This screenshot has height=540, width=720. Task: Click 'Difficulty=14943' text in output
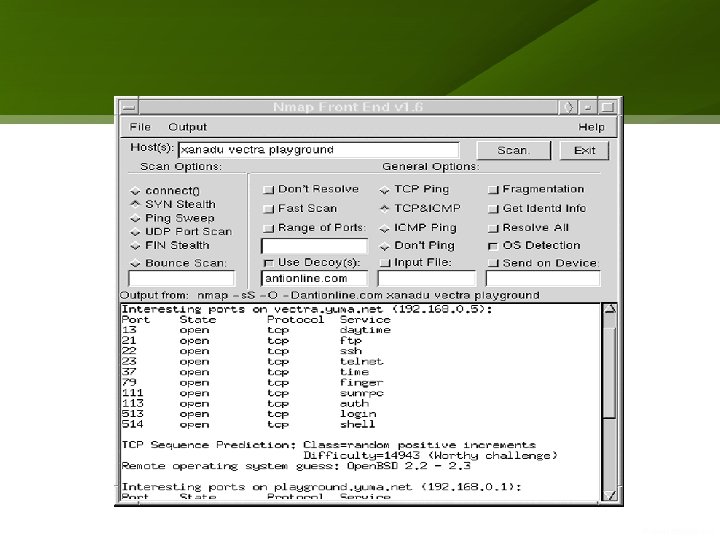click(361, 456)
